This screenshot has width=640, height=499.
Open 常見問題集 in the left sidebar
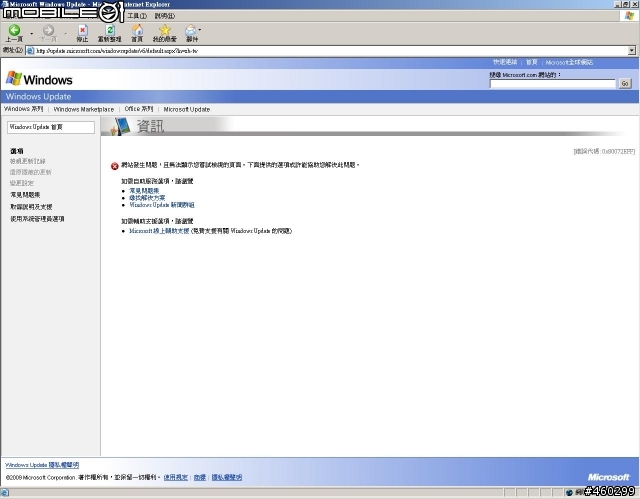coord(25,195)
